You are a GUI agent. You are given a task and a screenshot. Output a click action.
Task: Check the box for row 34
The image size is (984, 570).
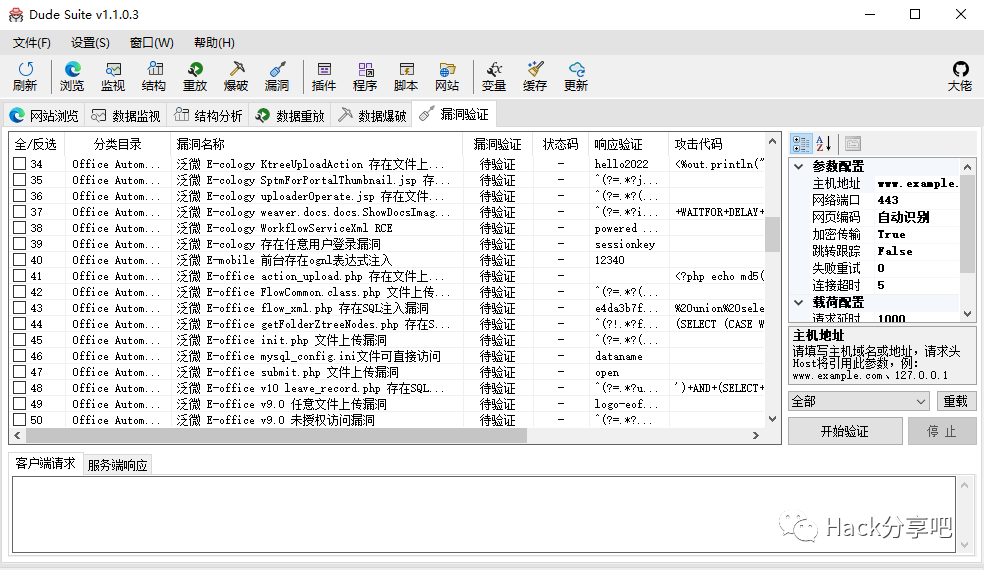pos(19,164)
